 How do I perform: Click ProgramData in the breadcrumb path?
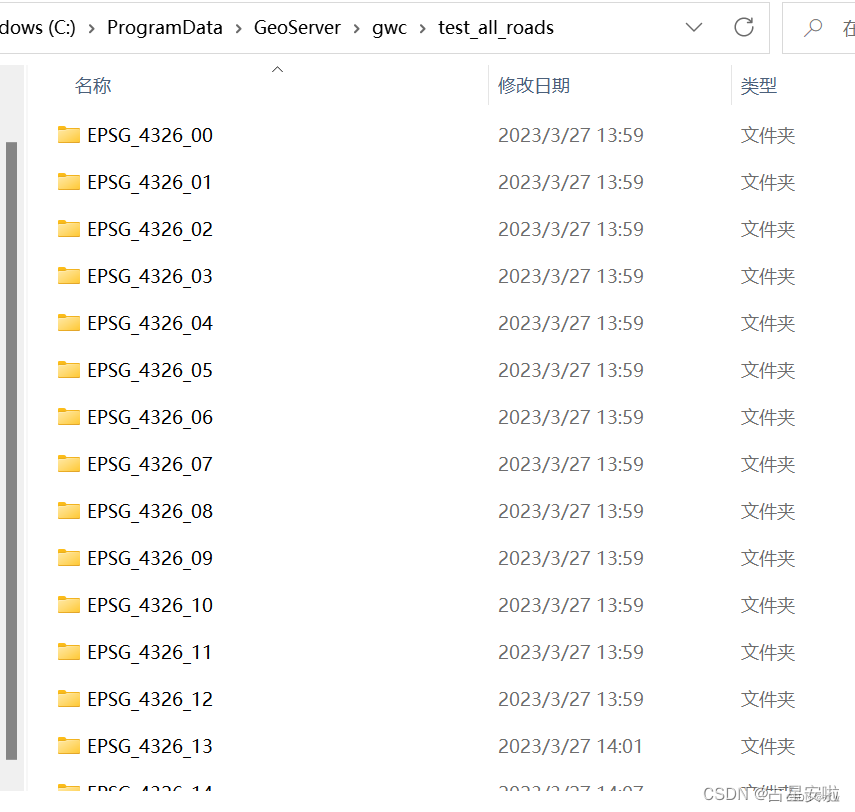tap(165, 27)
